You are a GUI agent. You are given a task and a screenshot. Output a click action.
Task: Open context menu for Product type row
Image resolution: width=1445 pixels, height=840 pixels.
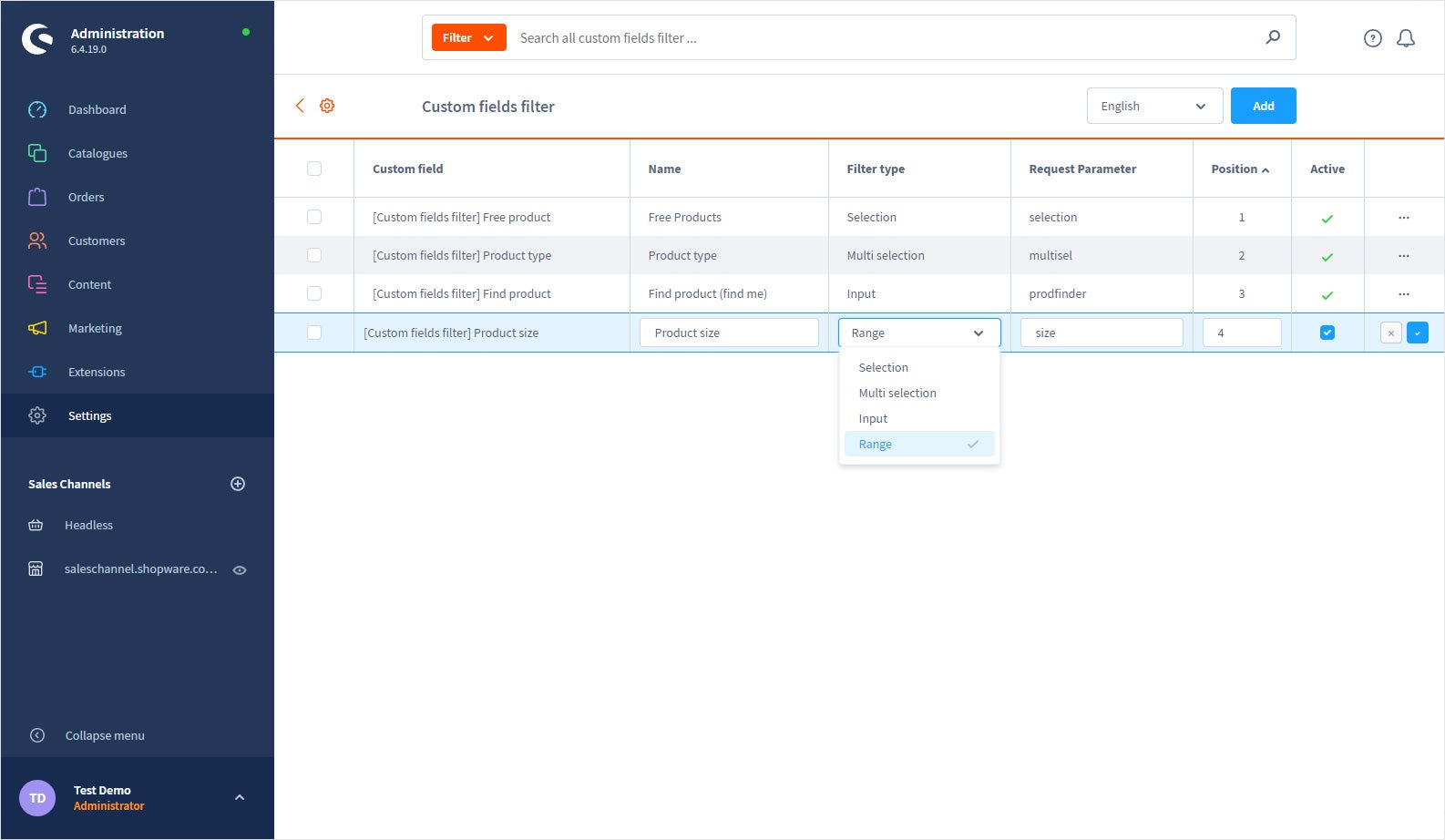coord(1404,256)
